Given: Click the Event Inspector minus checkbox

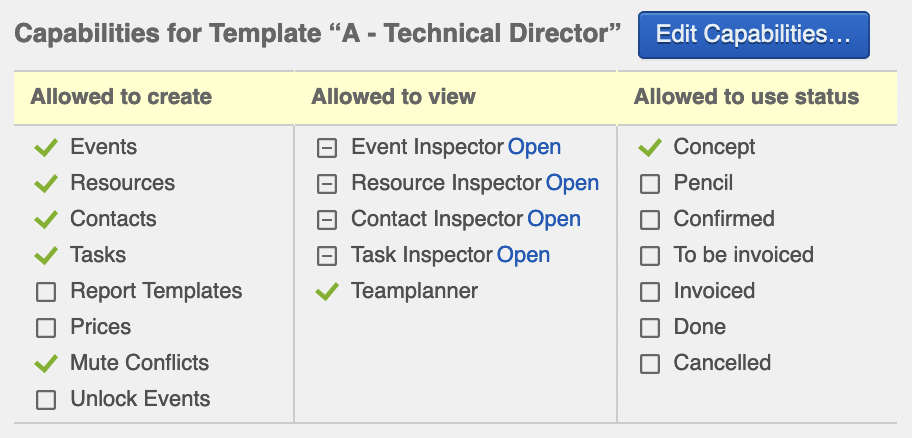Looking at the screenshot, I should 326,148.
